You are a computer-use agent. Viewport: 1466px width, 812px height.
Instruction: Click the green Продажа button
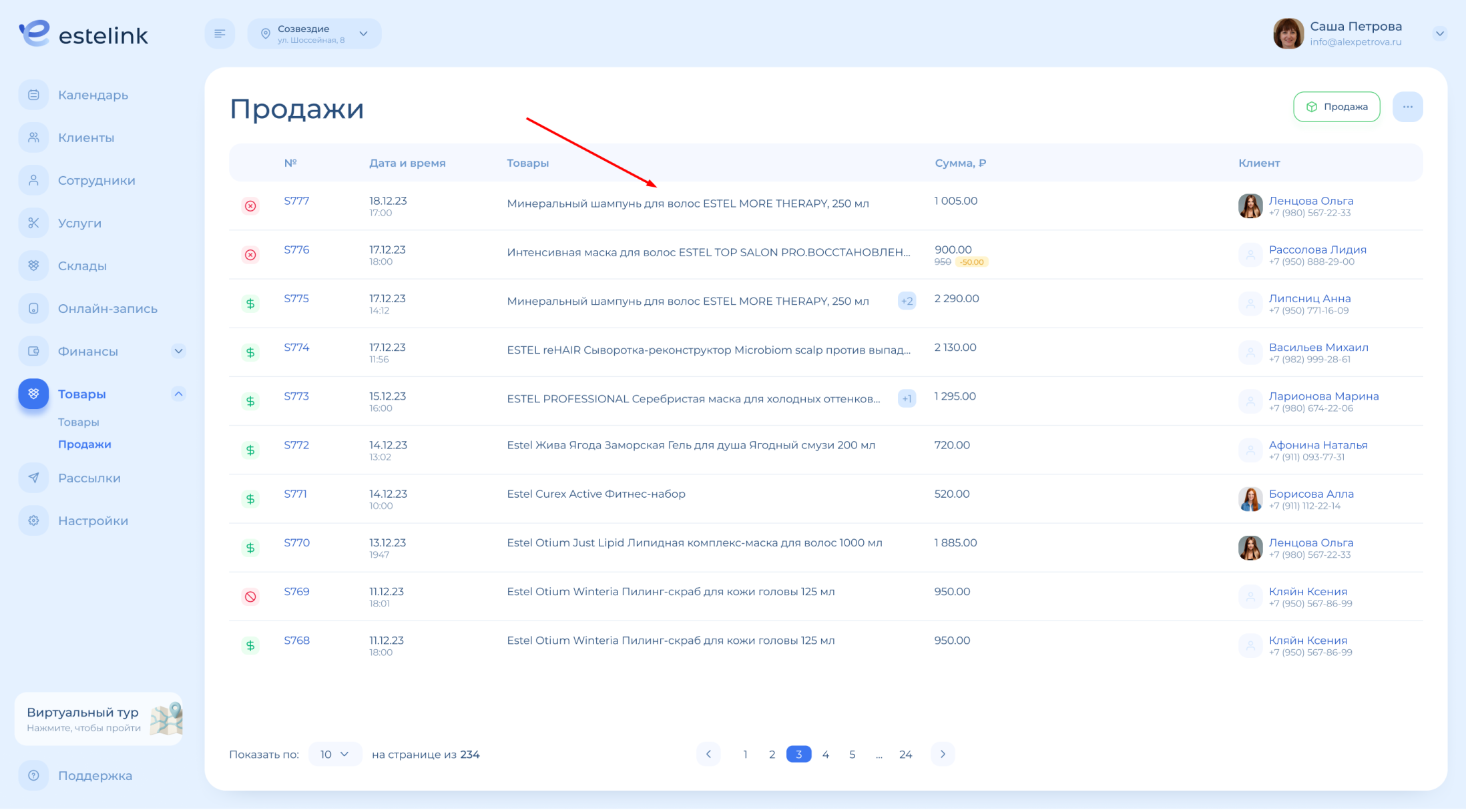tap(1336, 107)
